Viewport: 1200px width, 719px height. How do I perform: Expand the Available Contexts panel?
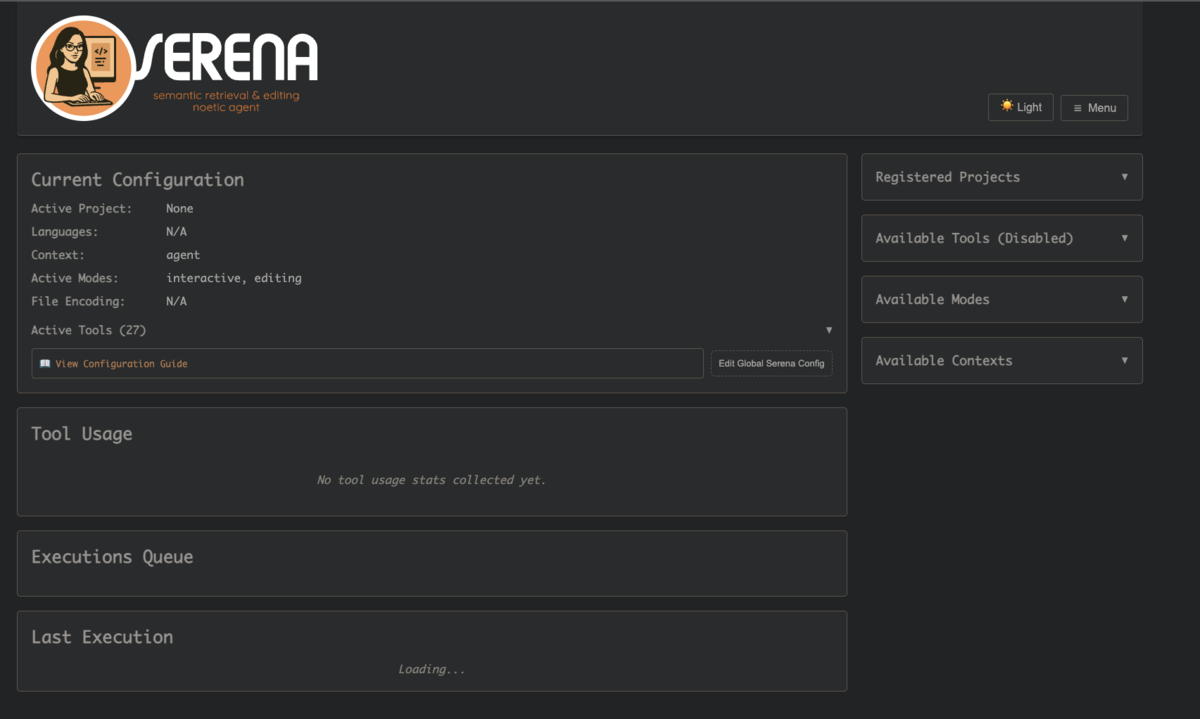tap(1001, 360)
